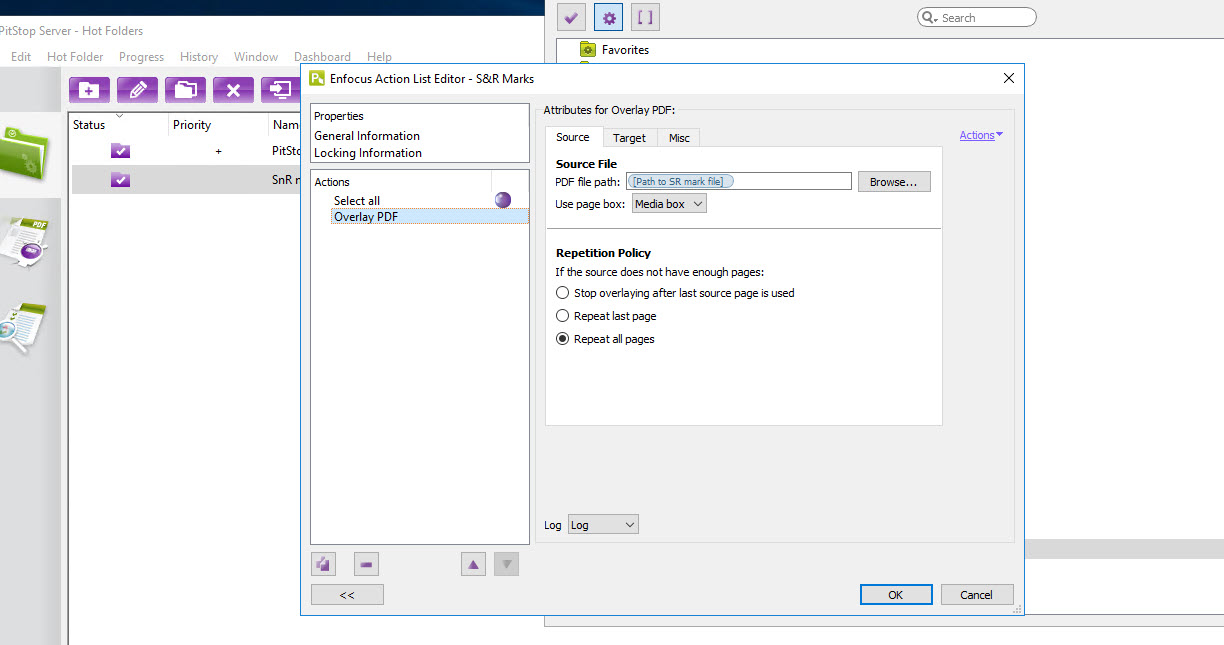
Task: Open the Dashboard menu
Action: (322, 57)
